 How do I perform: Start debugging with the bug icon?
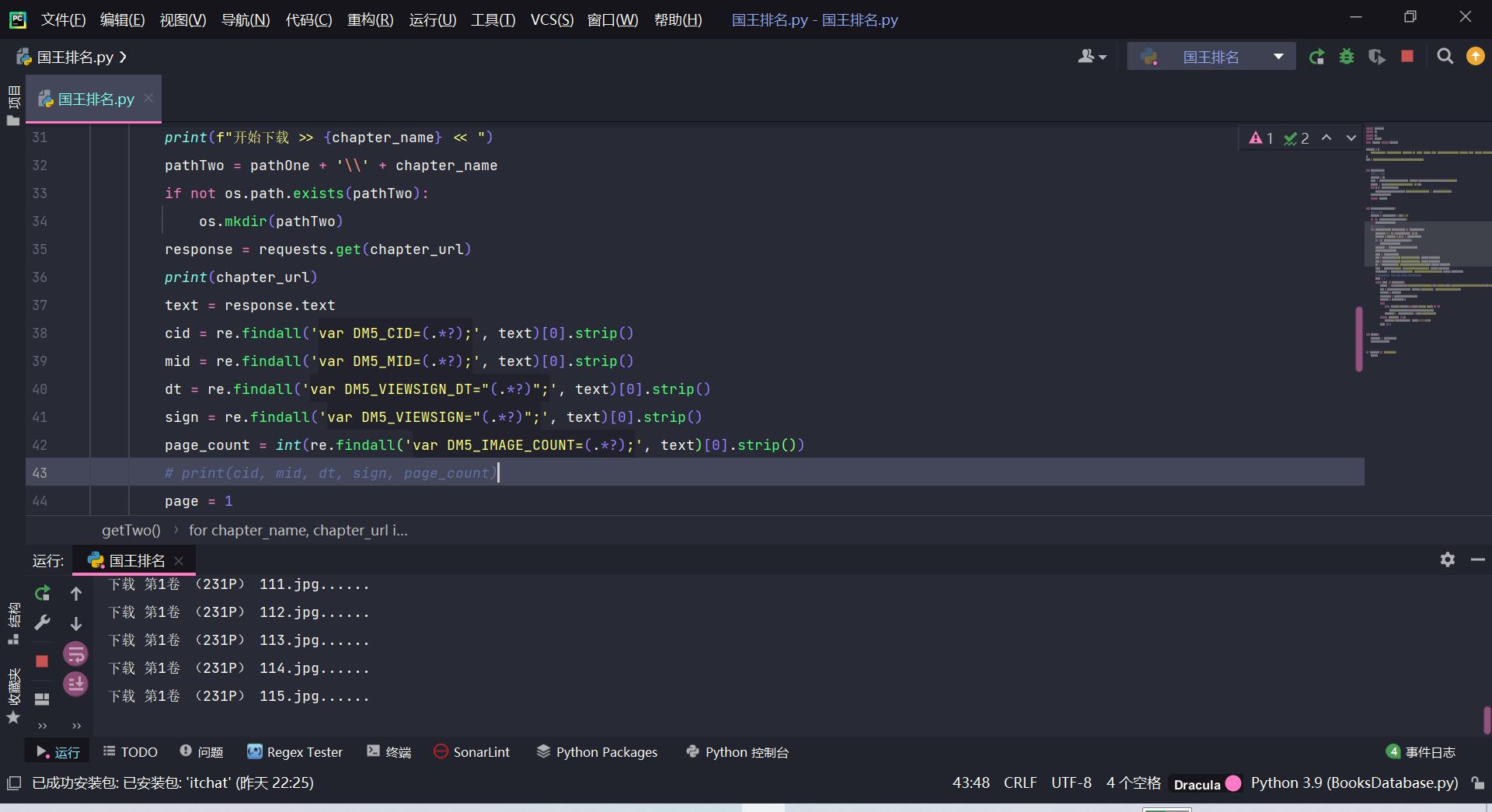(1347, 57)
